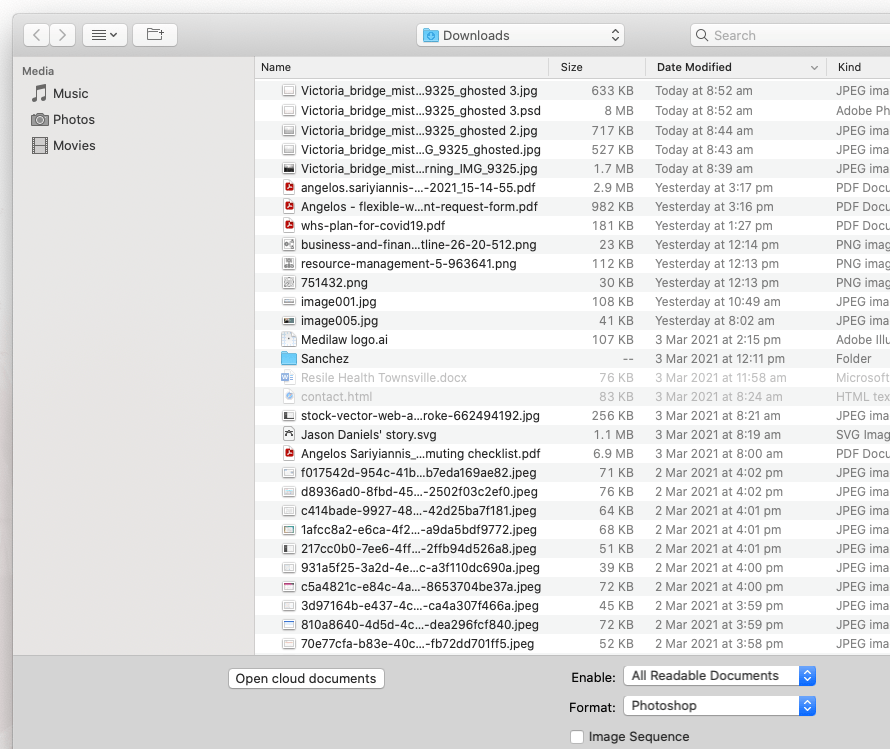Screen dimensions: 890x749
Task: Enable the Image Sequence checkbox
Action: pyautogui.click(x=577, y=736)
